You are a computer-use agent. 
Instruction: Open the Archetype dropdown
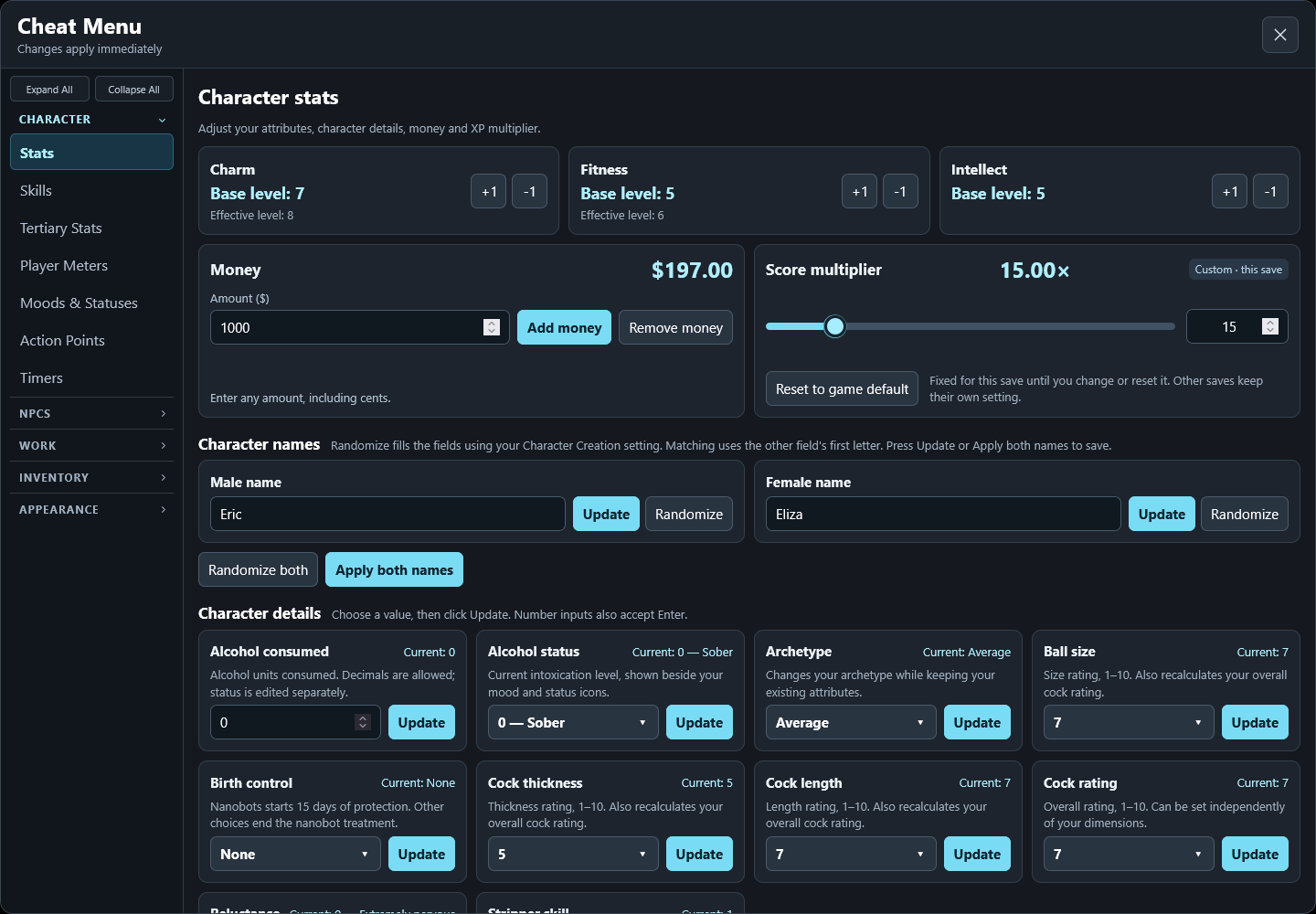pos(851,722)
